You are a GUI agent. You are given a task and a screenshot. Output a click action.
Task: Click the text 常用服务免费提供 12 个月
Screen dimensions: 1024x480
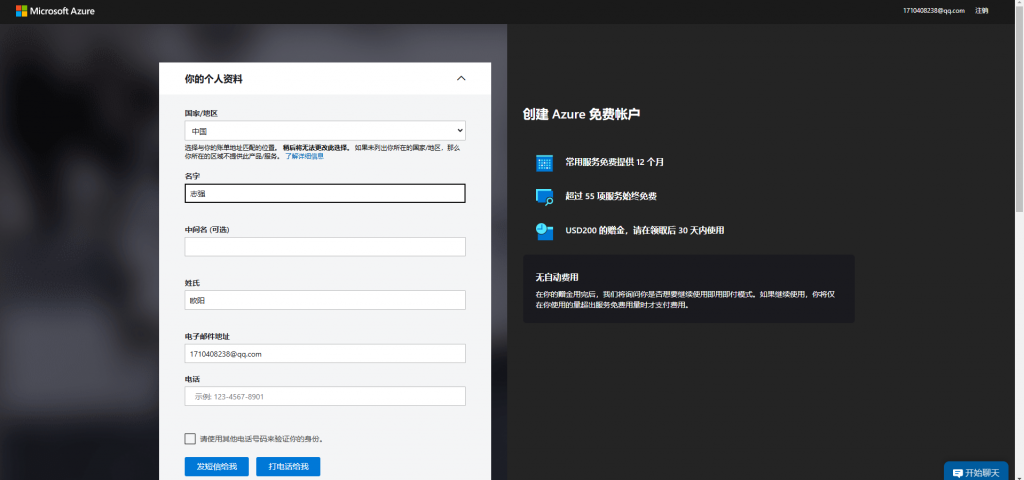pos(615,162)
